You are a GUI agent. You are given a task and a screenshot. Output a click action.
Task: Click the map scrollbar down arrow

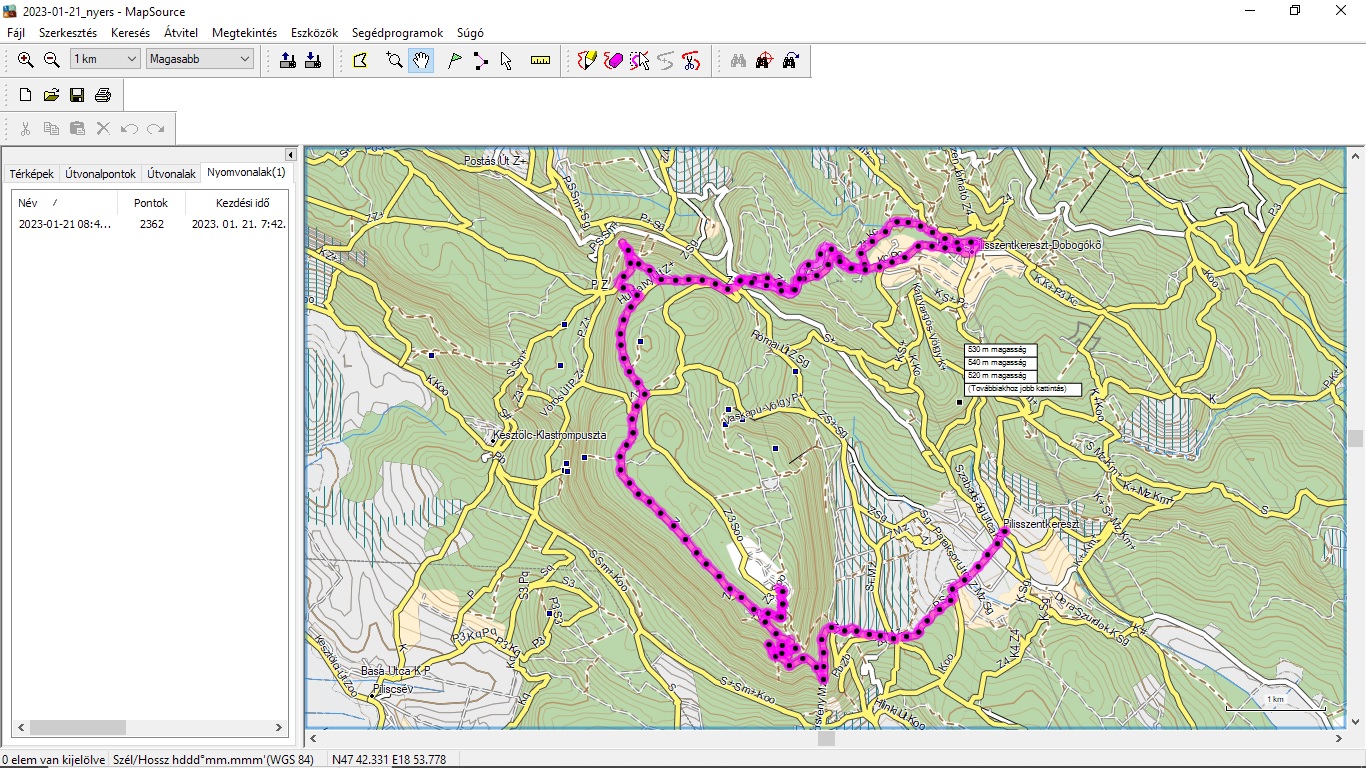pos(1355,720)
